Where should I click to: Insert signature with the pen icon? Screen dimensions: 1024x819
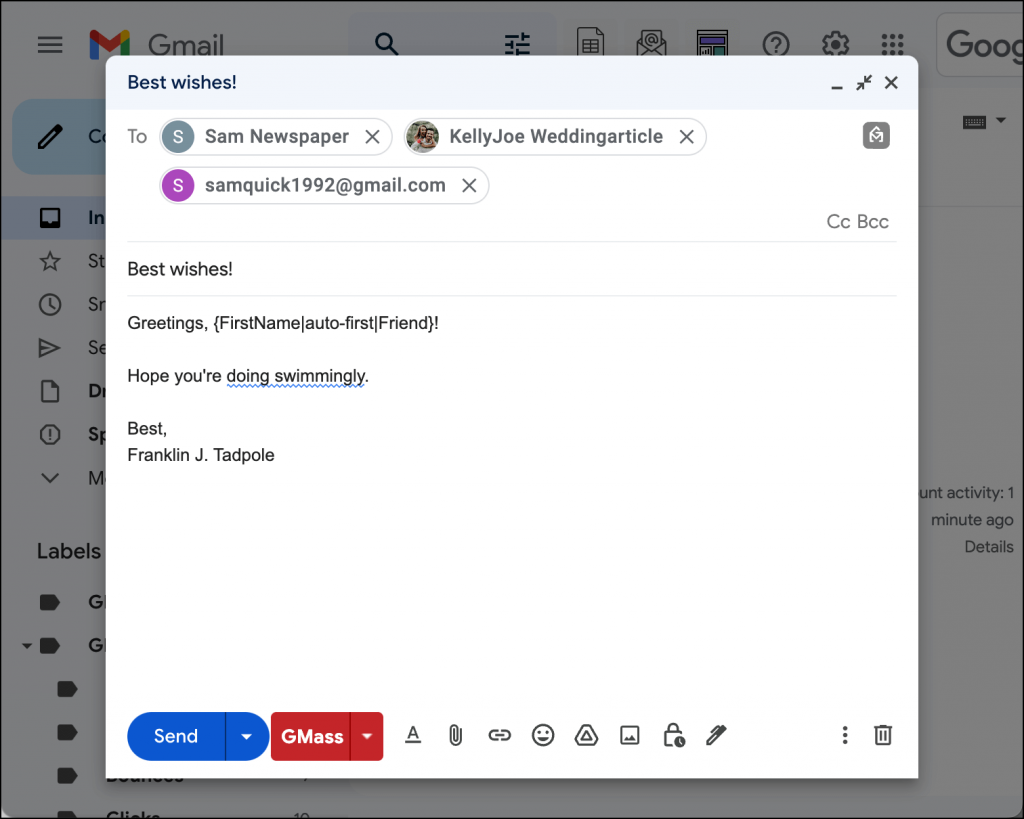(716, 735)
